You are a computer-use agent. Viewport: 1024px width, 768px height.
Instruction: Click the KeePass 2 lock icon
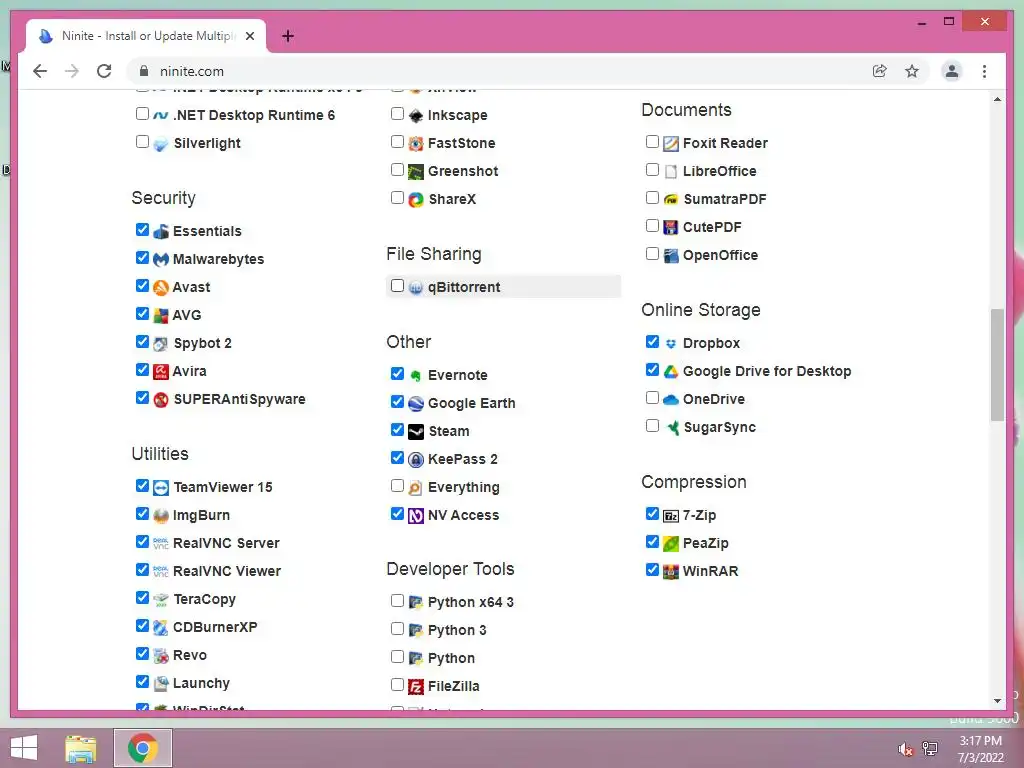416,460
